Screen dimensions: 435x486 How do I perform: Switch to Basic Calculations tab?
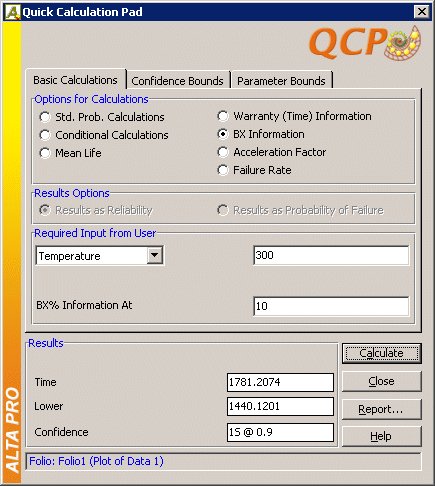click(75, 80)
